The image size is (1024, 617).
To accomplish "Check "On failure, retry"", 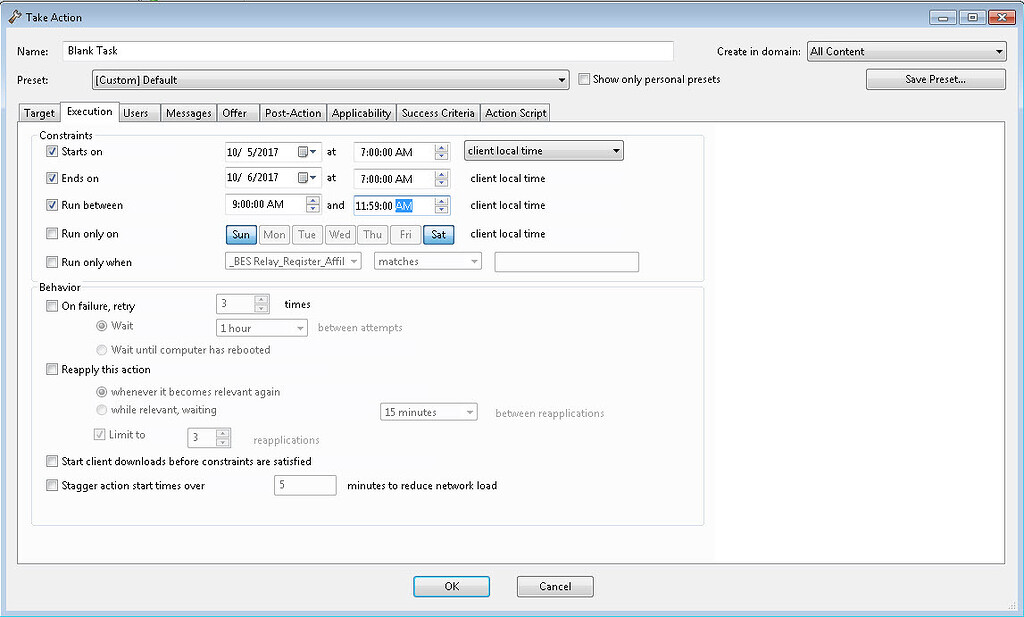I will coord(51,306).
